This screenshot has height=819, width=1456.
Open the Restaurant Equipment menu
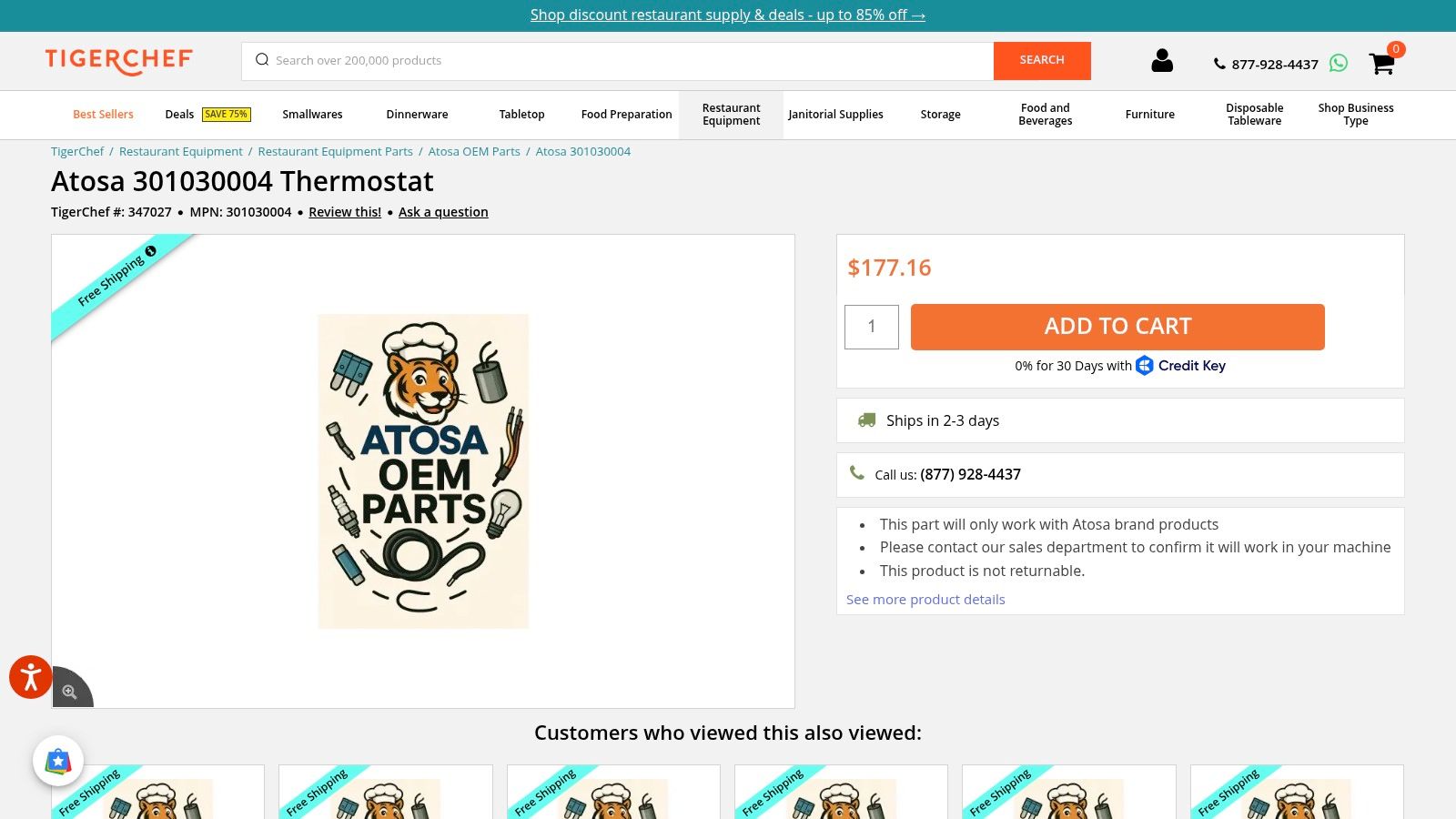[x=731, y=115]
